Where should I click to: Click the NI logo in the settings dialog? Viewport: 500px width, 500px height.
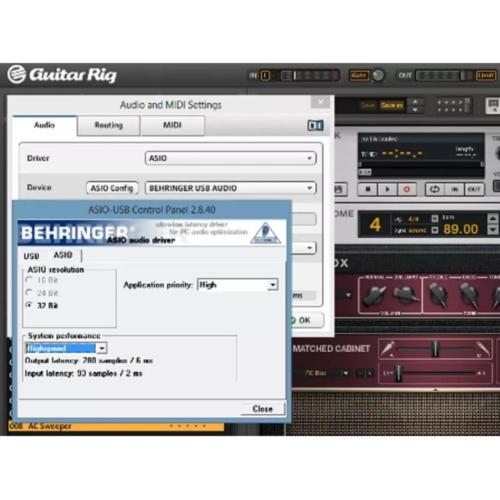(x=315, y=125)
